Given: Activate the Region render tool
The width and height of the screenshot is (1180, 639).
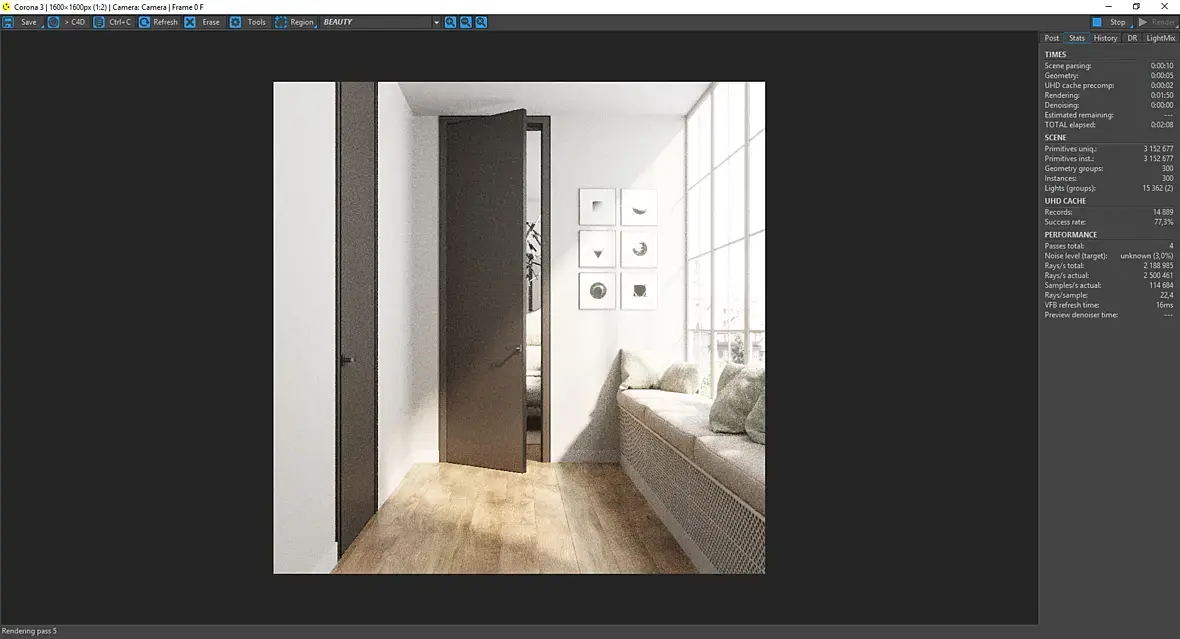Looking at the screenshot, I should pos(294,23).
